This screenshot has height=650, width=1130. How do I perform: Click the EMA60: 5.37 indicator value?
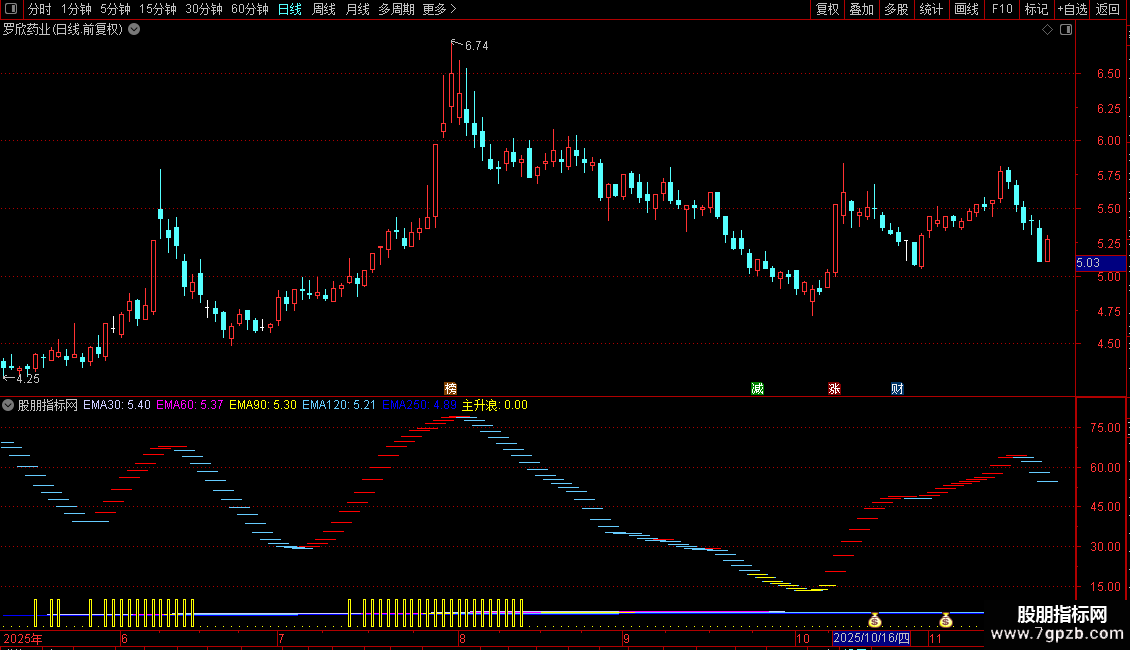190,405
